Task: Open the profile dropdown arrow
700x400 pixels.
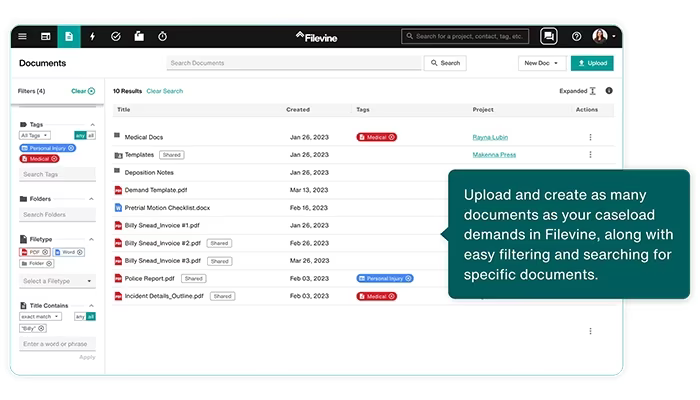Action: click(614, 36)
